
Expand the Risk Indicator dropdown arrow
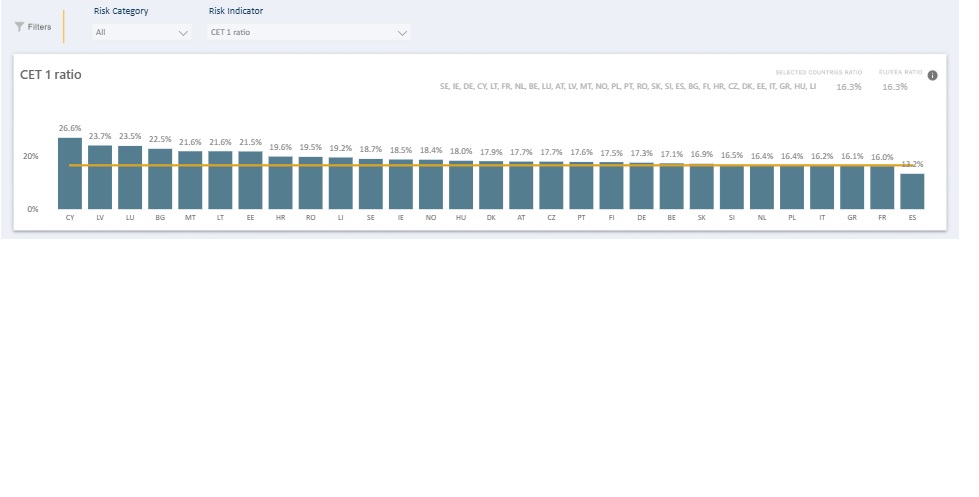coord(402,33)
